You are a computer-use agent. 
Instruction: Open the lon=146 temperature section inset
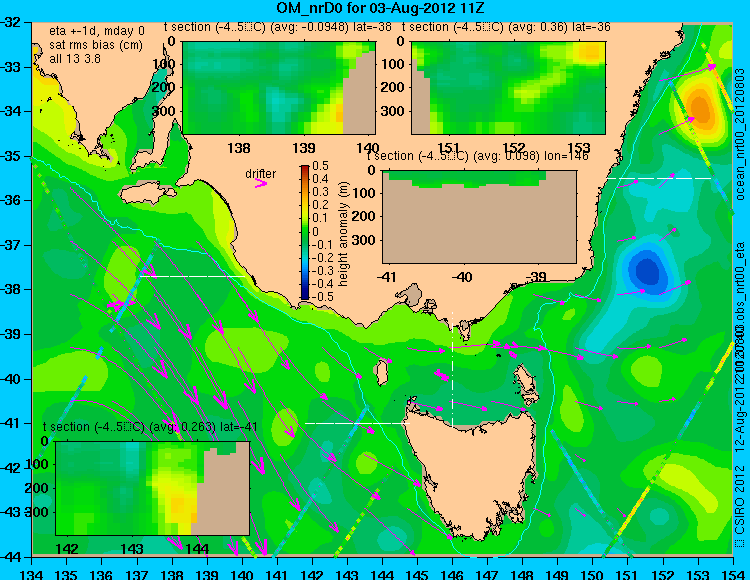point(479,216)
